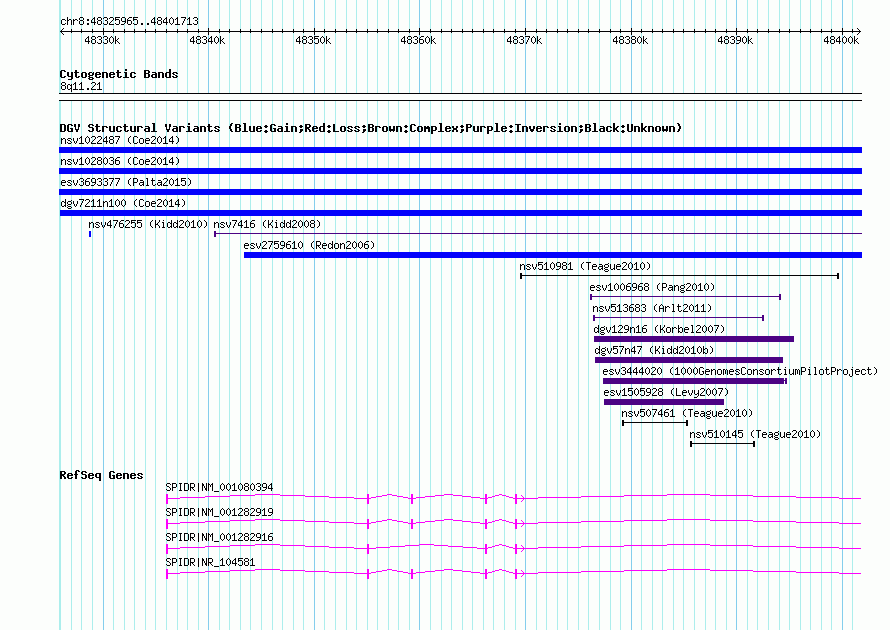This screenshot has height=630, width=890.
Task: Click the dgv7211n100 (Coe2014) label
Action: pos(123,203)
